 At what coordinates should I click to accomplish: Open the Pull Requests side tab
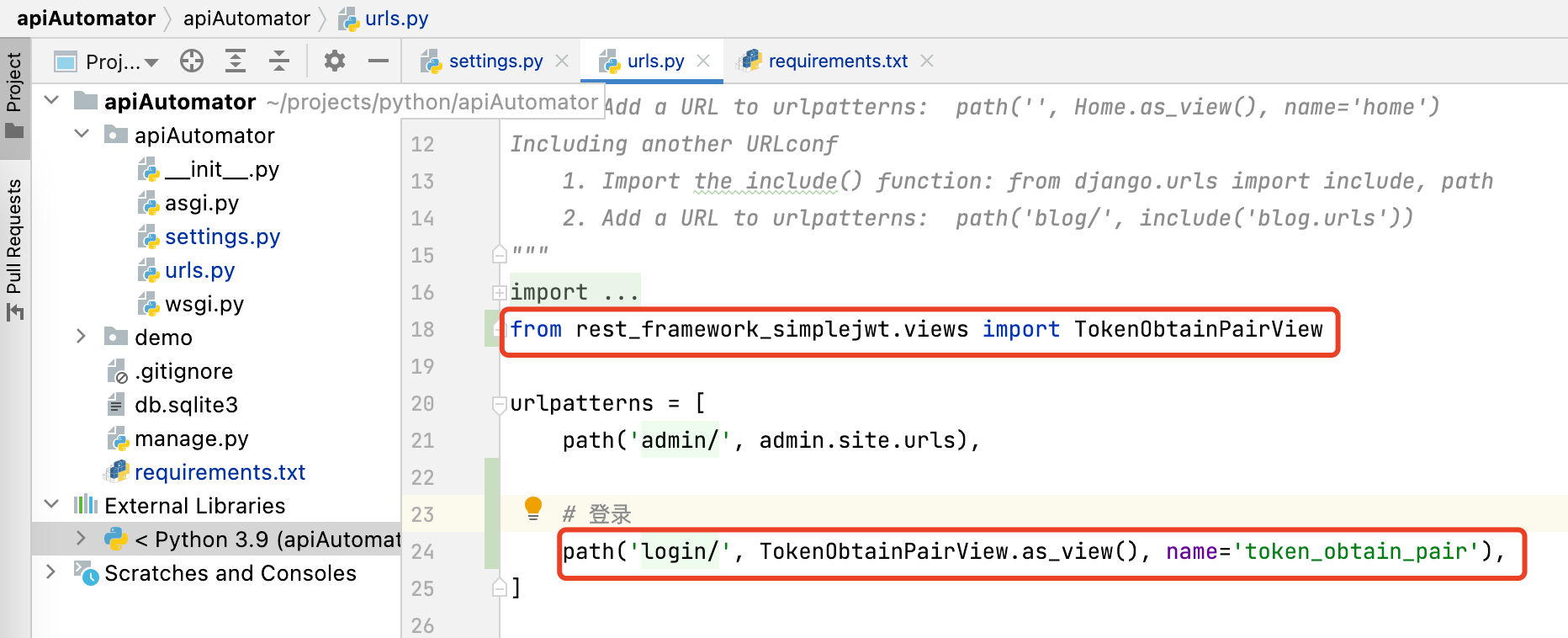(x=14, y=249)
